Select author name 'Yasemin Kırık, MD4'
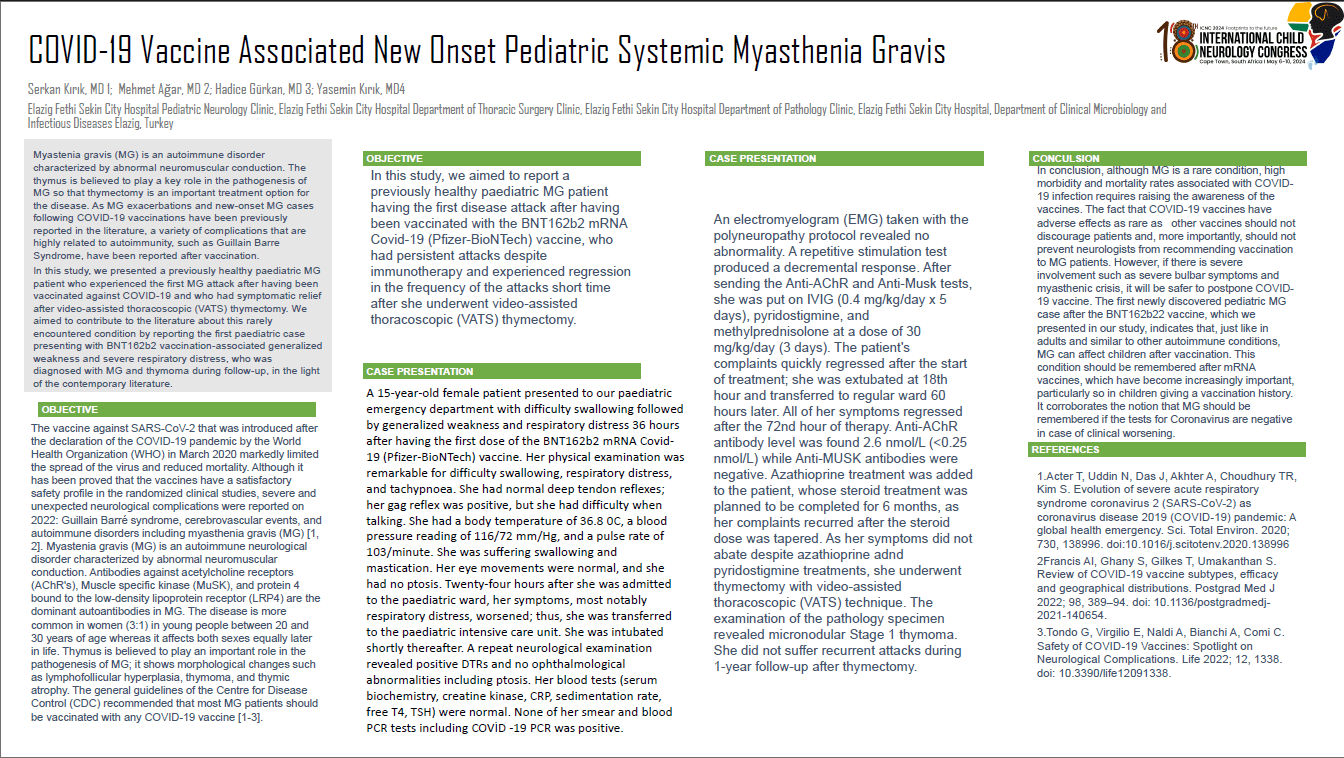The height and width of the screenshot is (758, 1344). point(360,89)
